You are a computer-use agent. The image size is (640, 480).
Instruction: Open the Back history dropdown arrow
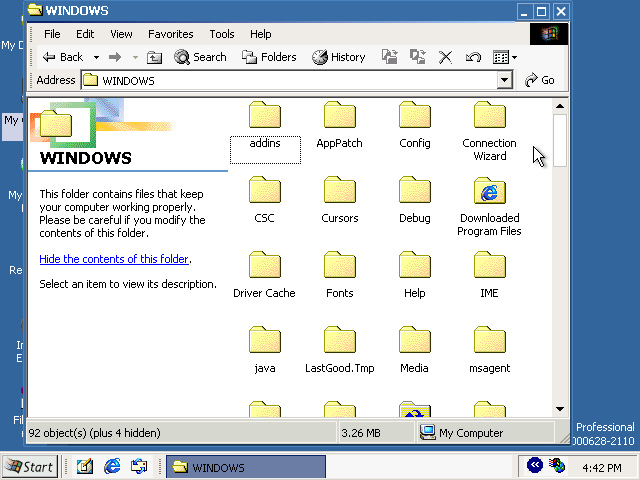[x=96, y=57]
